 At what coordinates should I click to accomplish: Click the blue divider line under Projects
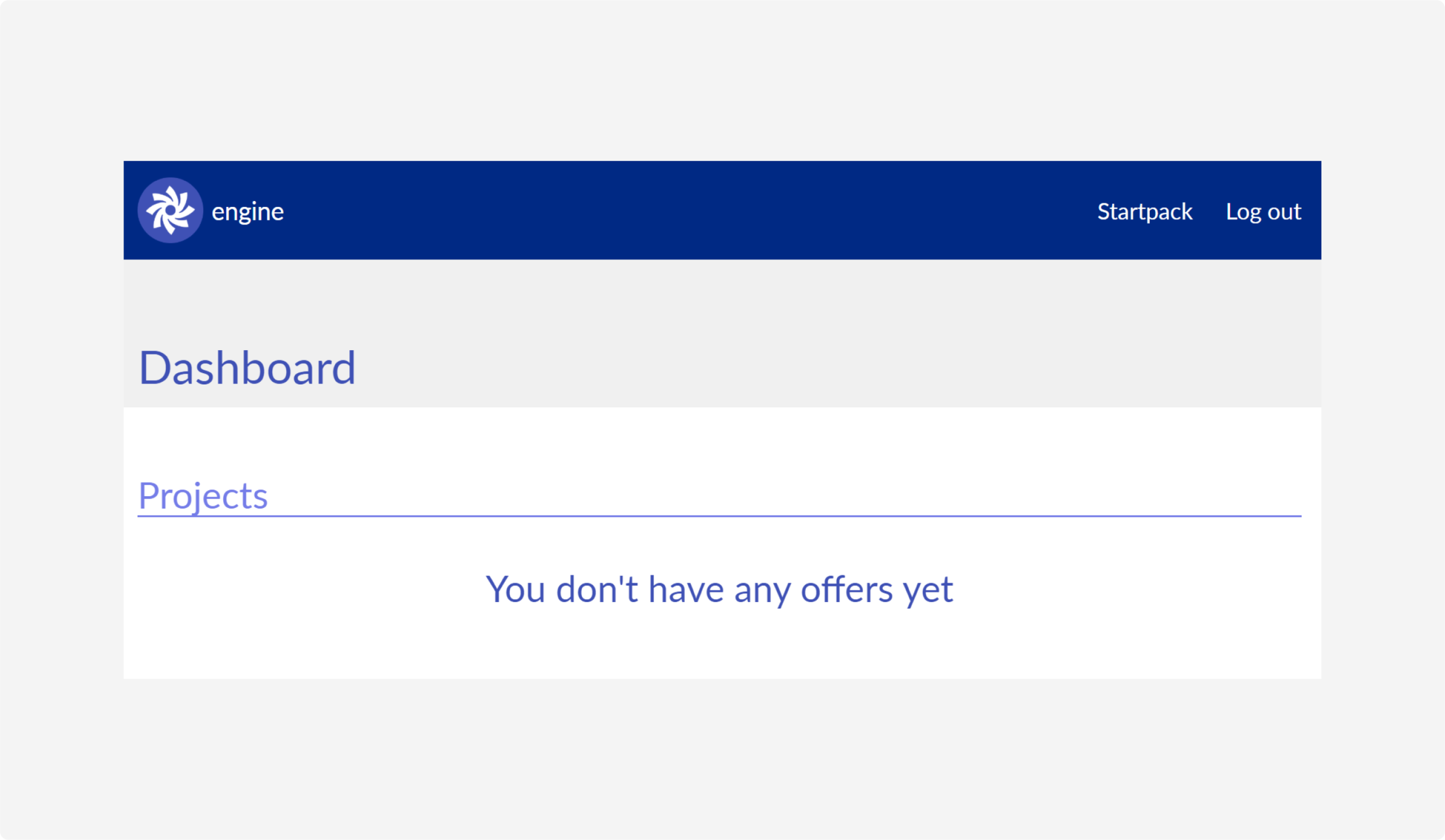pos(719,516)
